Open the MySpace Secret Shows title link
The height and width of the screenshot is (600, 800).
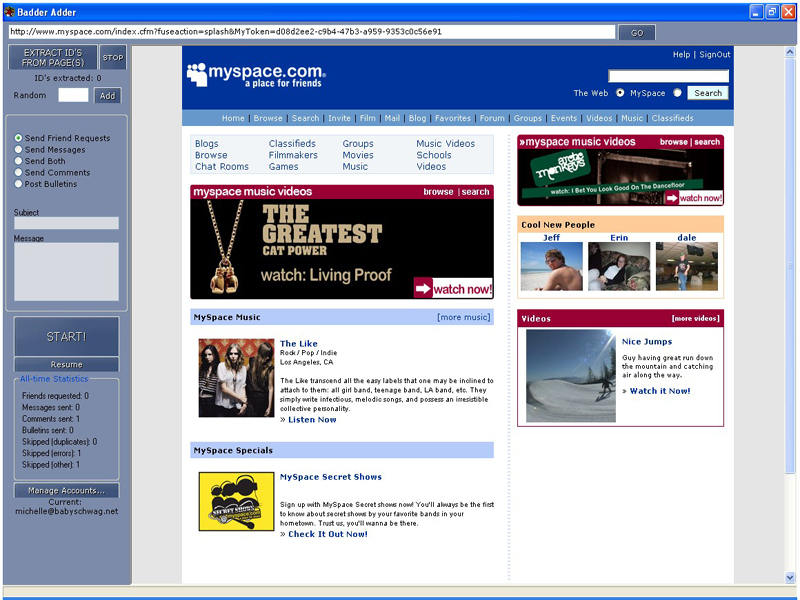(331, 477)
